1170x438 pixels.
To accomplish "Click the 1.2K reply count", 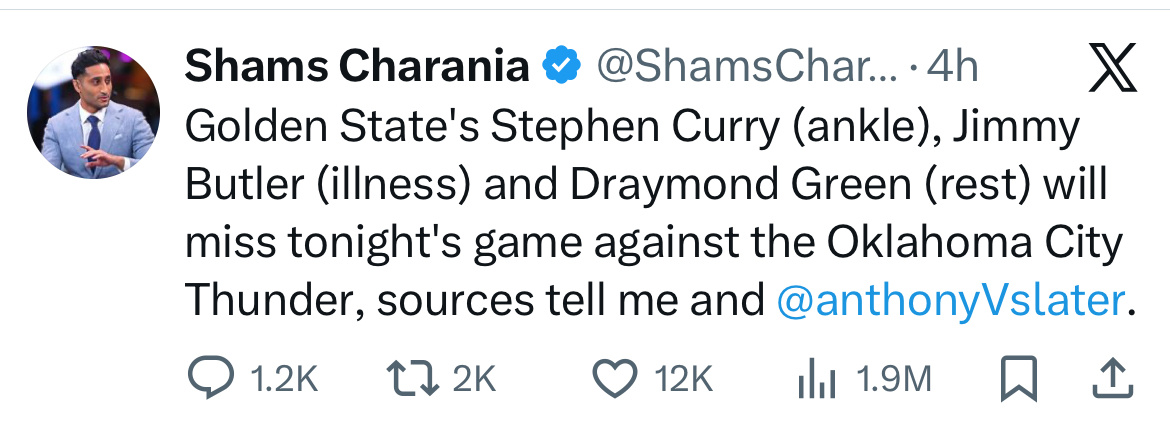I will [x=284, y=378].
